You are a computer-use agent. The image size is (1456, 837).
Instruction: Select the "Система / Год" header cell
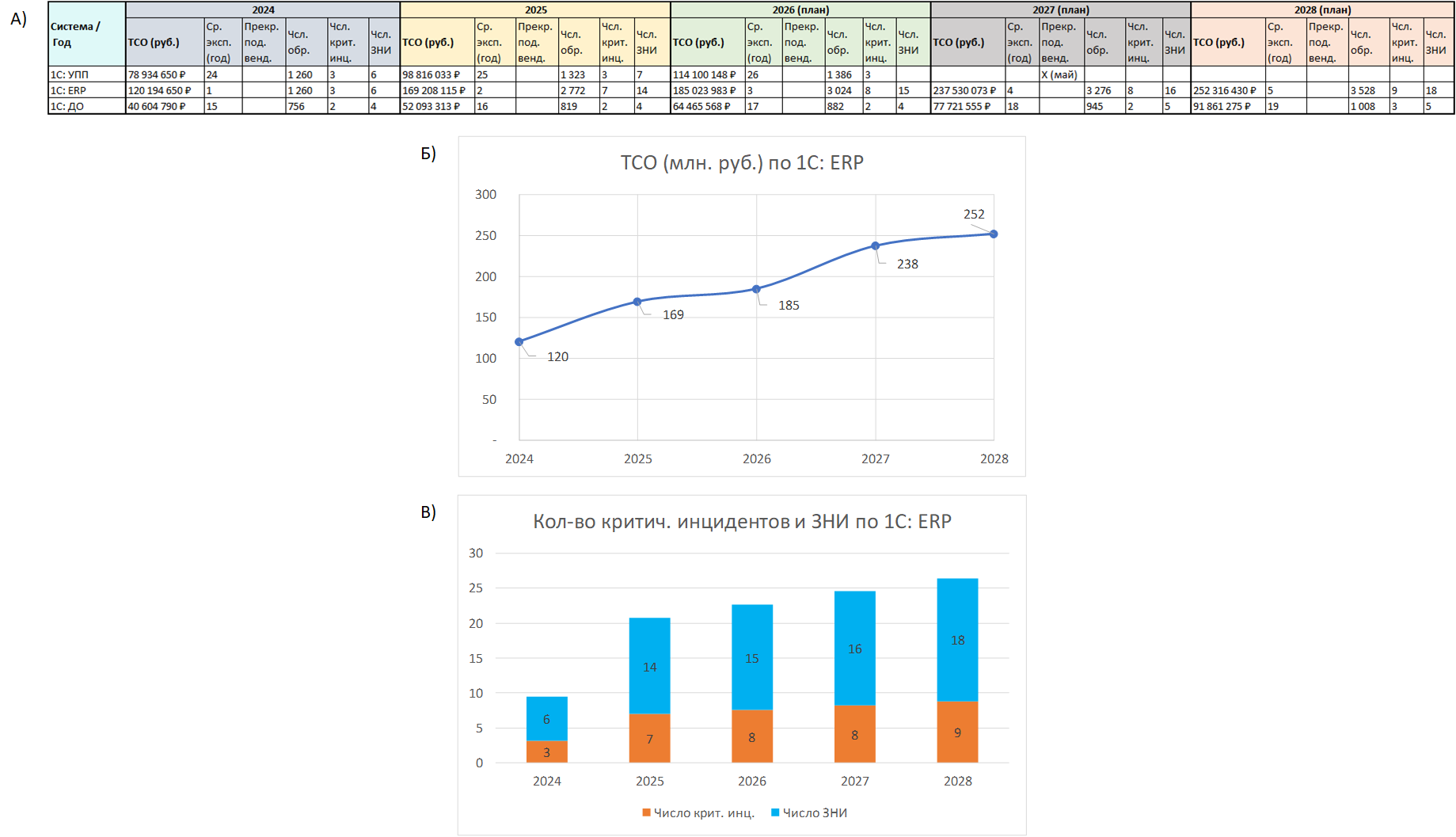(86, 34)
